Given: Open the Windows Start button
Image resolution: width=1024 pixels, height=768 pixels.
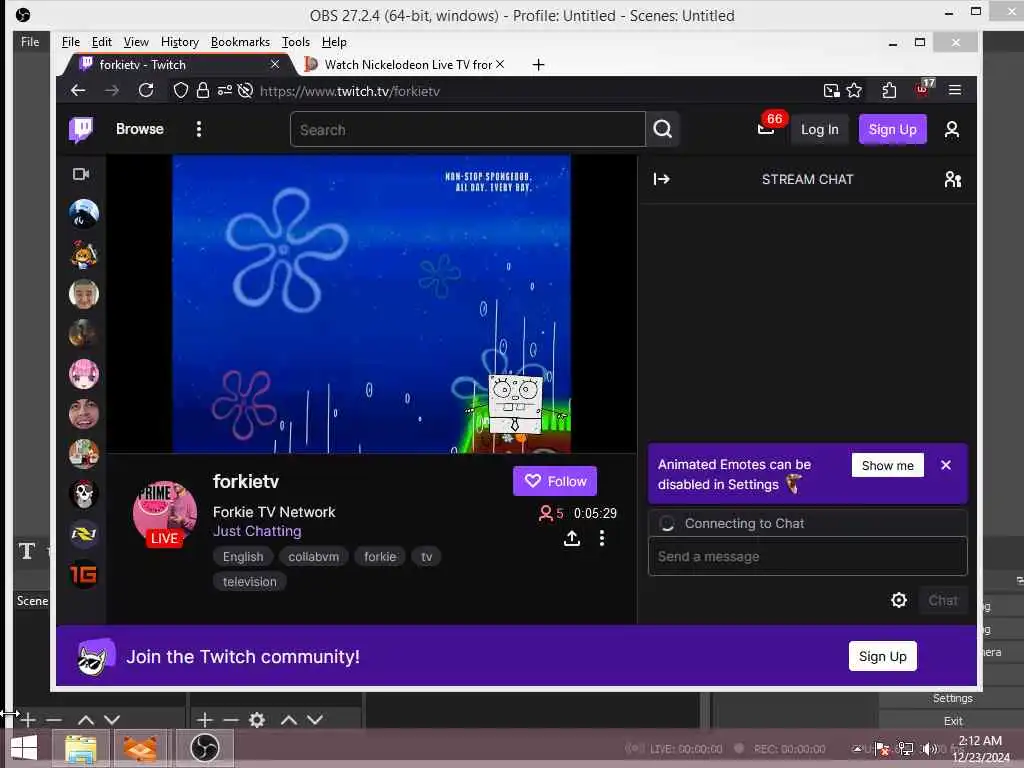Looking at the screenshot, I should point(24,748).
